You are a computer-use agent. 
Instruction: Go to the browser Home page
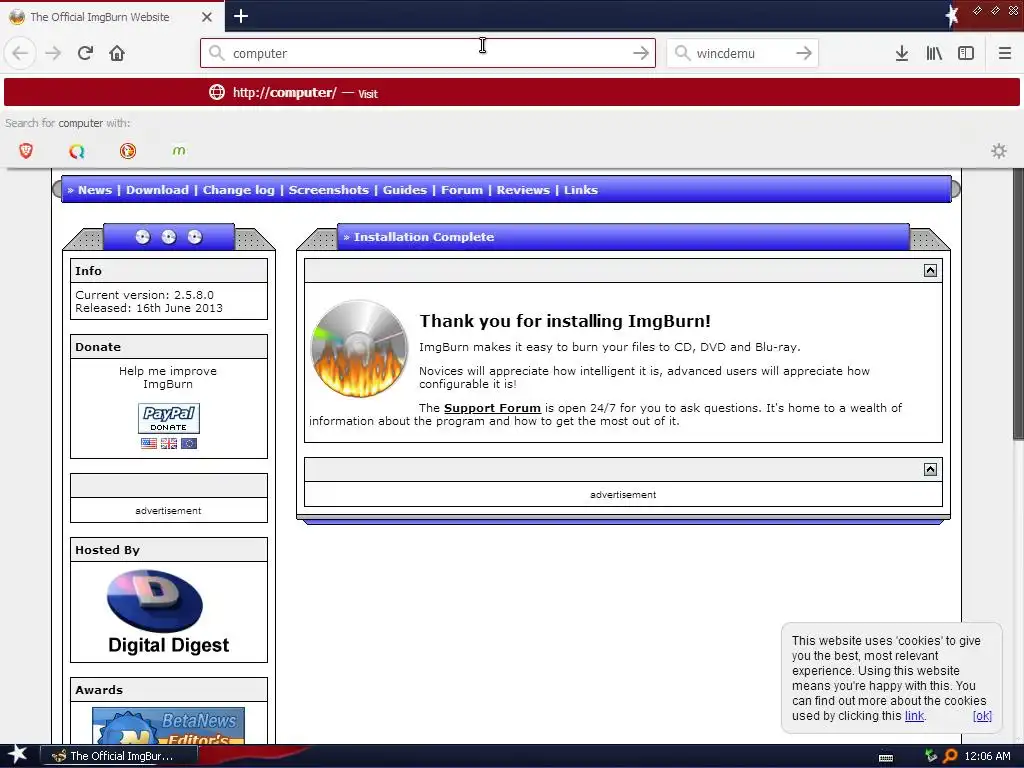(117, 53)
